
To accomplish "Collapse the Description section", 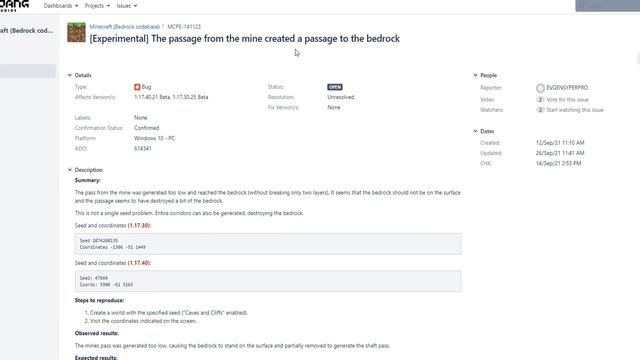I will tap(70, 170).
